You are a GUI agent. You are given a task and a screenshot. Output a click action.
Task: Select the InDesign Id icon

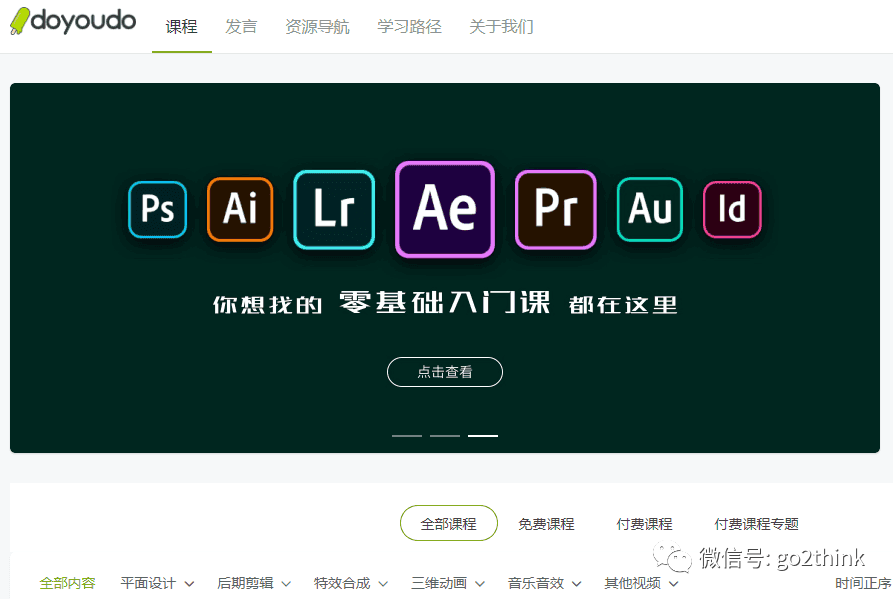click(732, 209)
